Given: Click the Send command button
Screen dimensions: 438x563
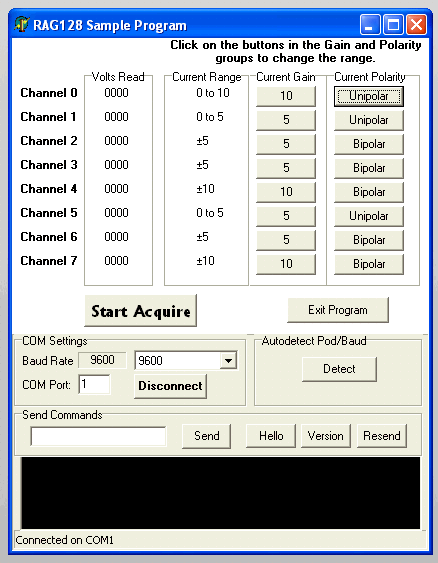Looking at the screenshot, I should (206, 436).
